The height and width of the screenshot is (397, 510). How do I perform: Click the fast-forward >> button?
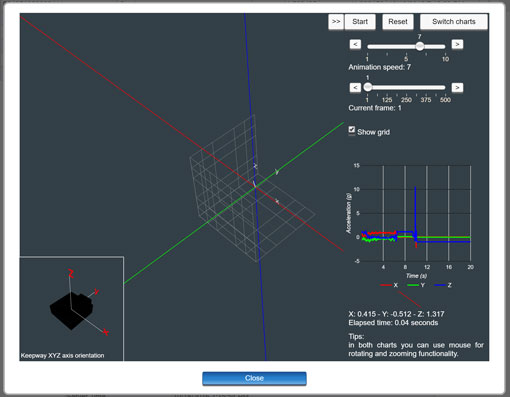point(336,22)
